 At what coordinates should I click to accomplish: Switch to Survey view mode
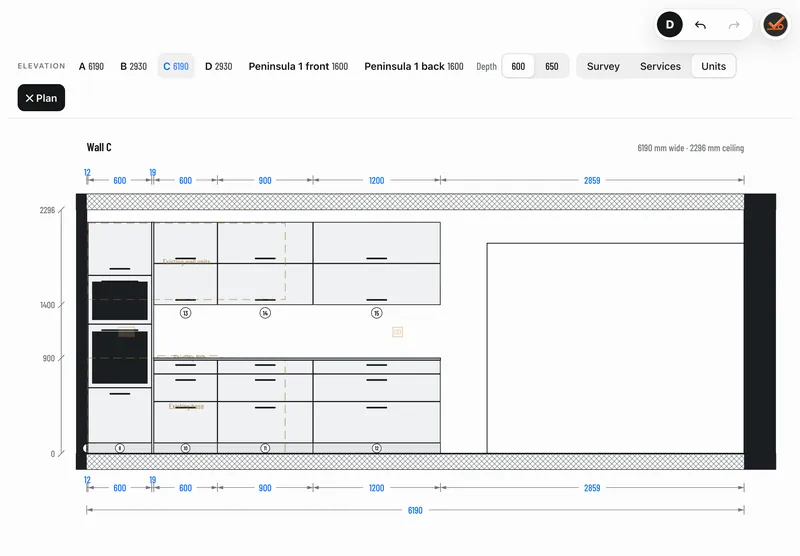pos(603,66)
